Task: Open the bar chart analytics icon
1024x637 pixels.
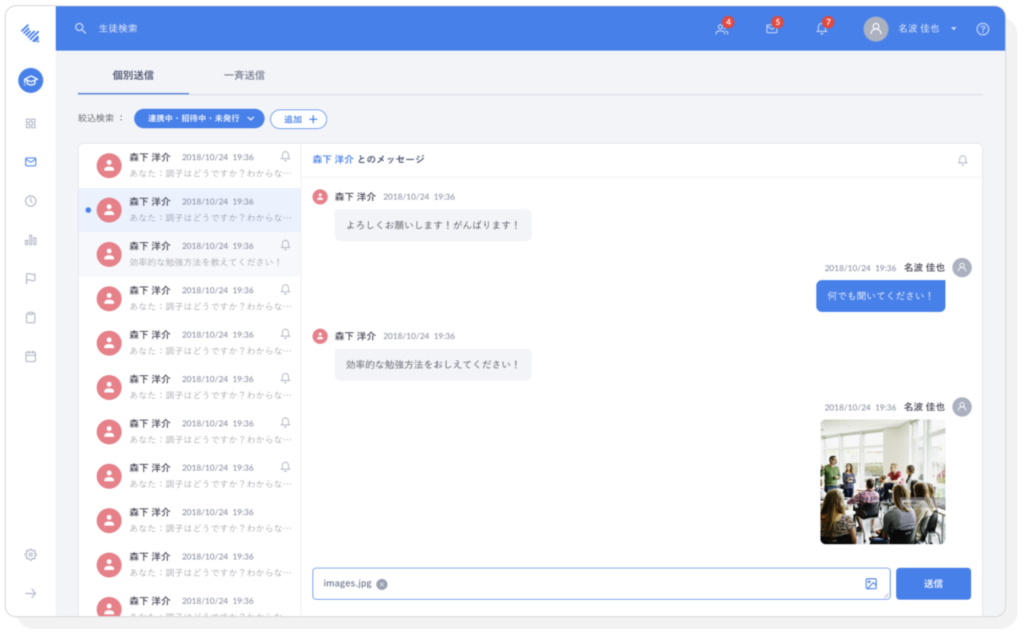Action: click(30, 240)
